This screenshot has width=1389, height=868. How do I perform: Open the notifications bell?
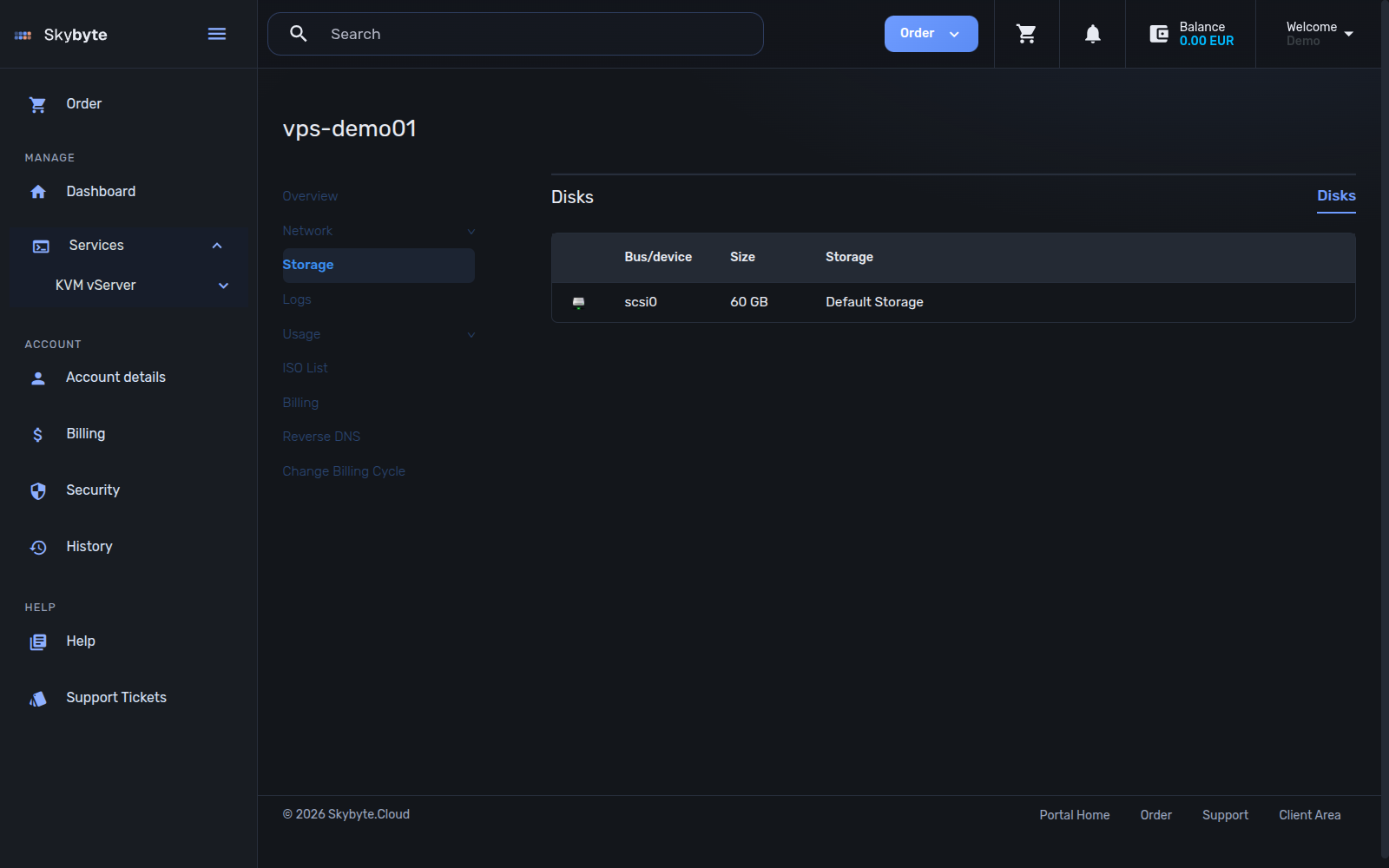(1093, 34)
